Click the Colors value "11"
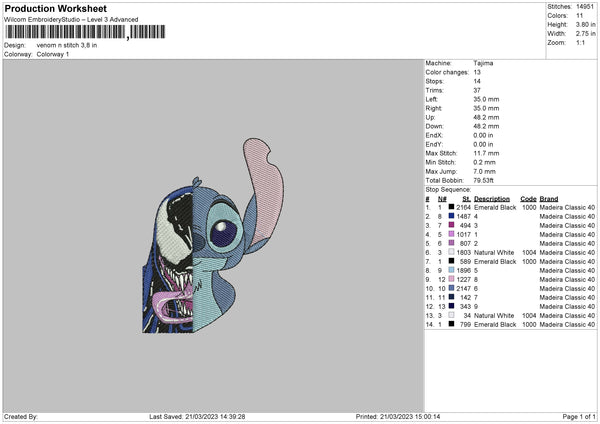 click(579, 16)
